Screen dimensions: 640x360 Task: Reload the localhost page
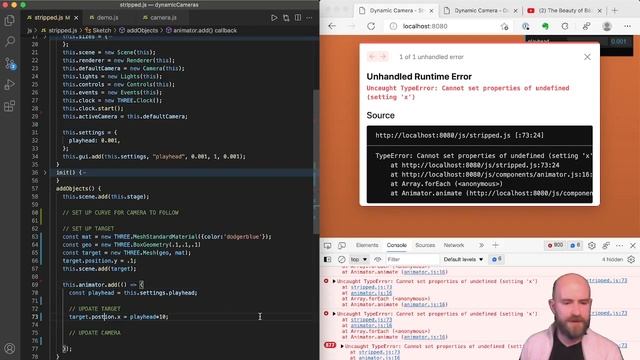point(371,26)
